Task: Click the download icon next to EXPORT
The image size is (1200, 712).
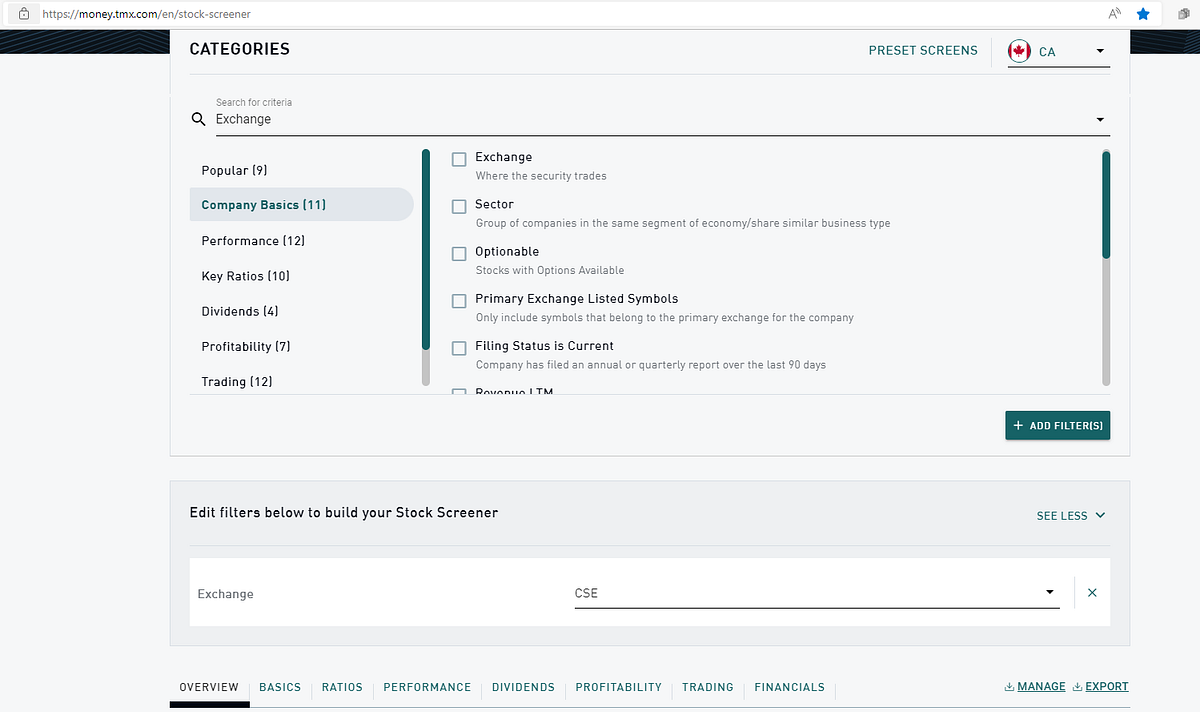Action: point(1079,686)
